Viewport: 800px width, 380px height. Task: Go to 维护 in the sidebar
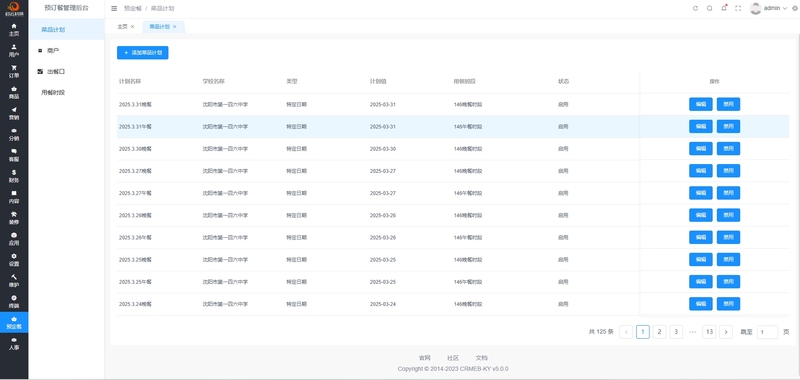pyautogui.click(x=14, y=281)
